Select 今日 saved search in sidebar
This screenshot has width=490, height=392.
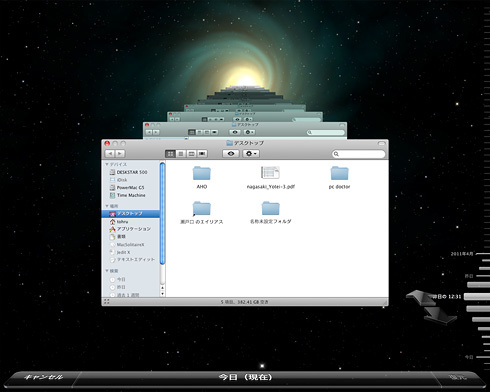click(x=118, y=279)
